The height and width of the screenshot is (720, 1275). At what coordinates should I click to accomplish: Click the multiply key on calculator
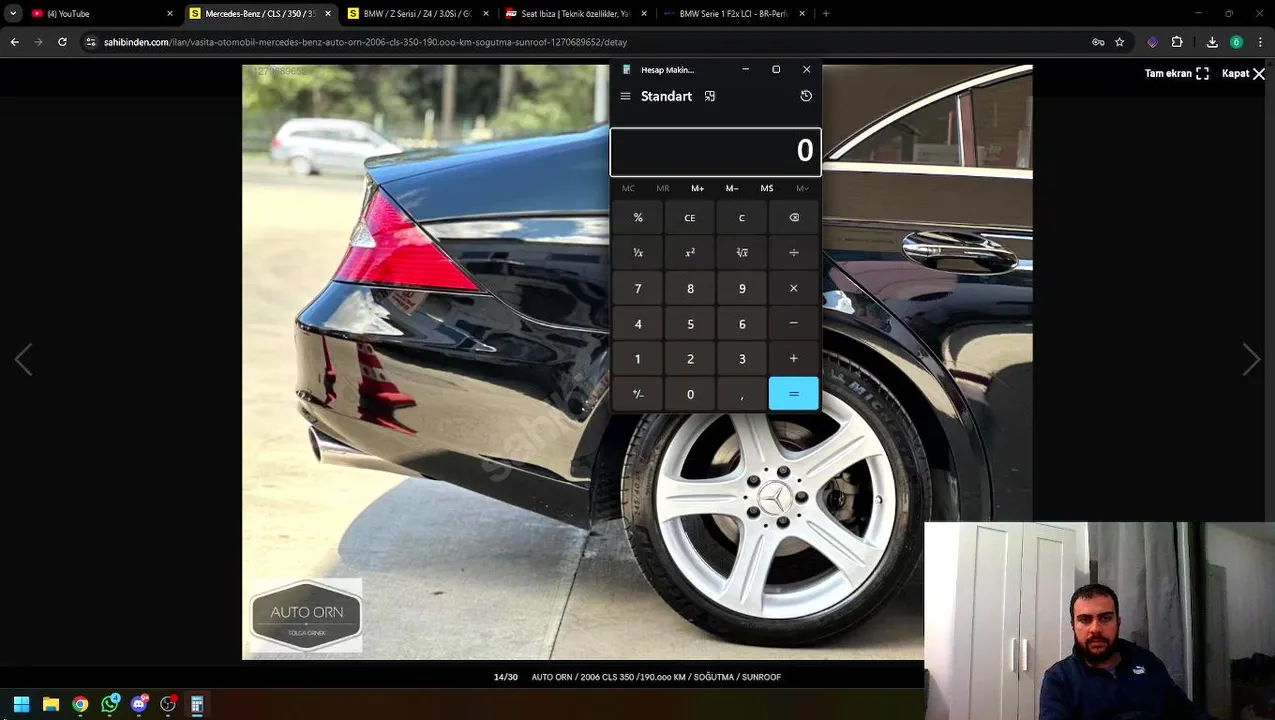tap(794, 288)
